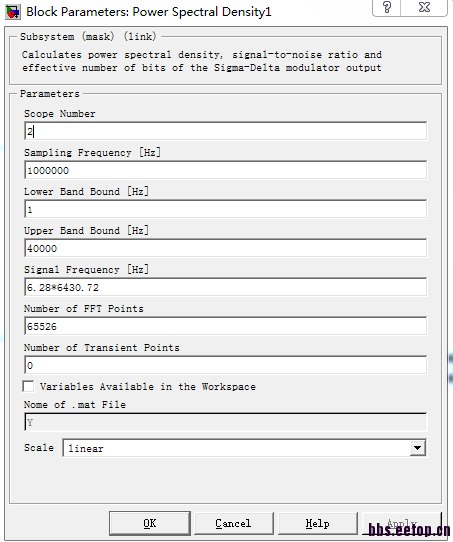Click the Upper Band Bound field showing 40000
Screen dimensions: 453x542
pyautogui.click(x=225, y=248)
